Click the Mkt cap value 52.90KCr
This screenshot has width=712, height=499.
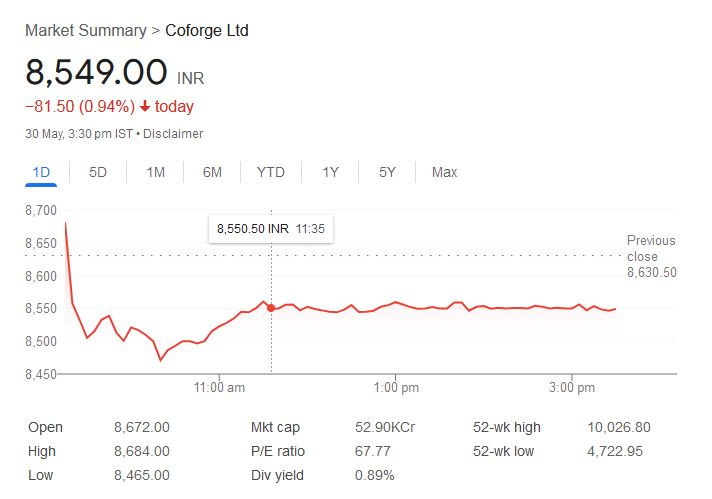click(385, 427)
